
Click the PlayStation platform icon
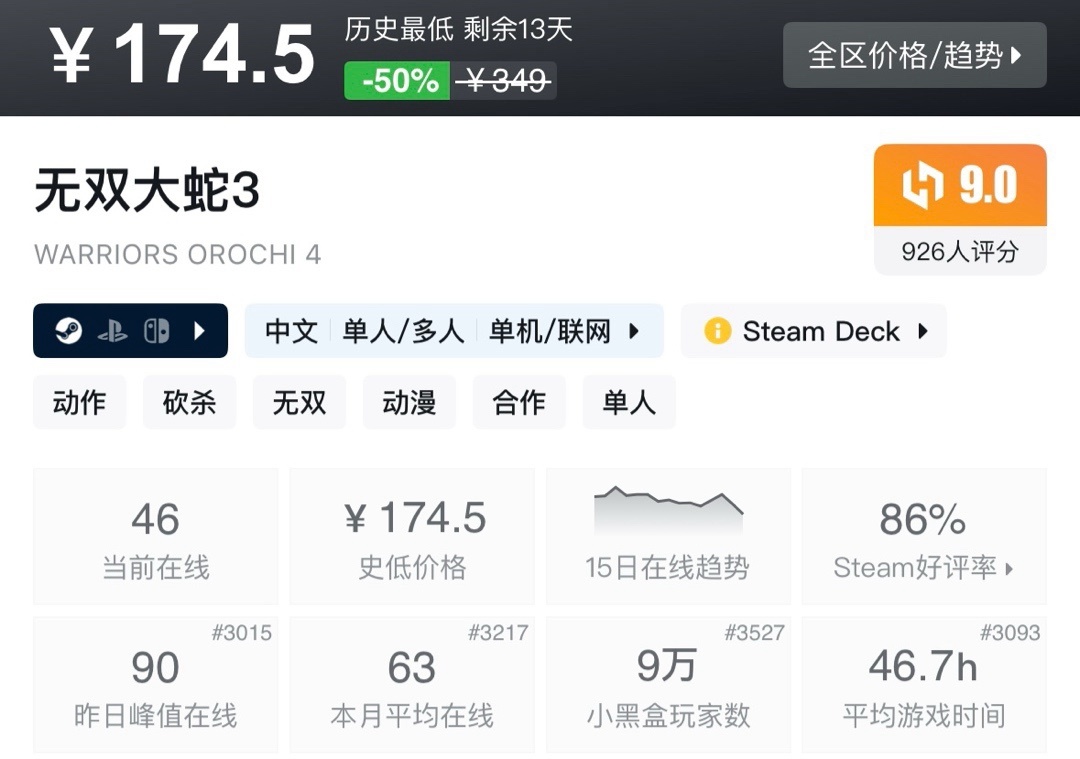click(x=112, y=332)
